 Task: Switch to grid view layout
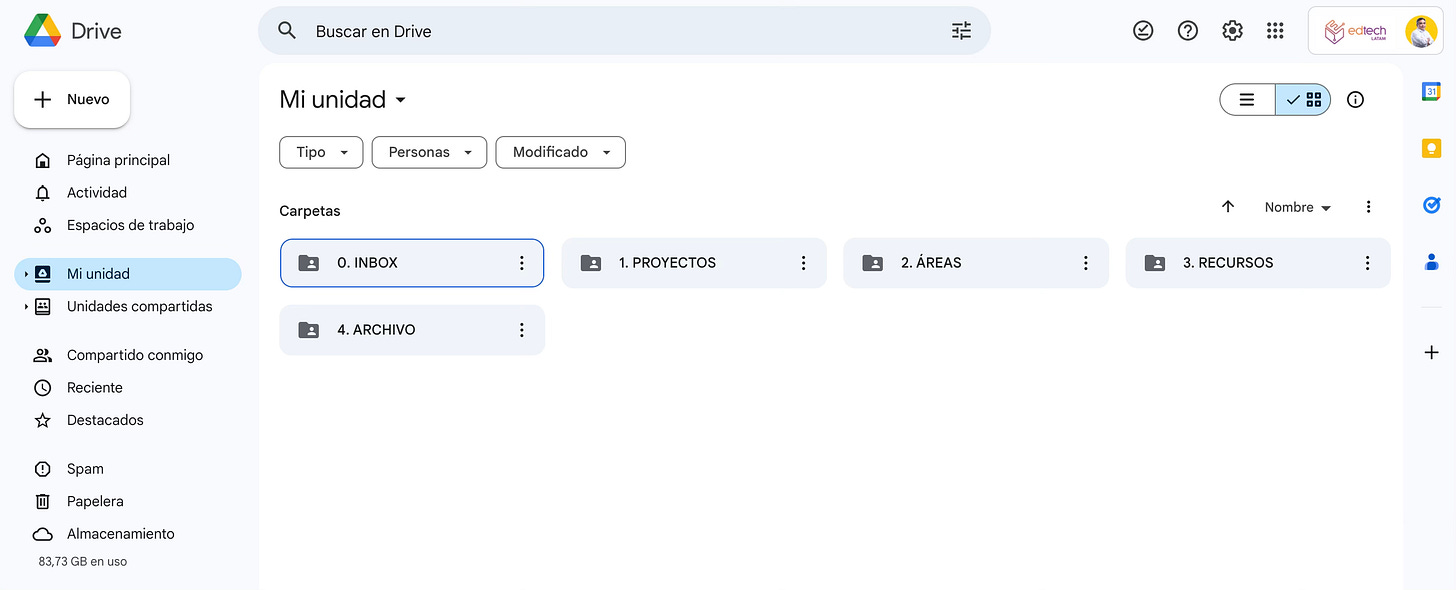(x=1303, y=99)
